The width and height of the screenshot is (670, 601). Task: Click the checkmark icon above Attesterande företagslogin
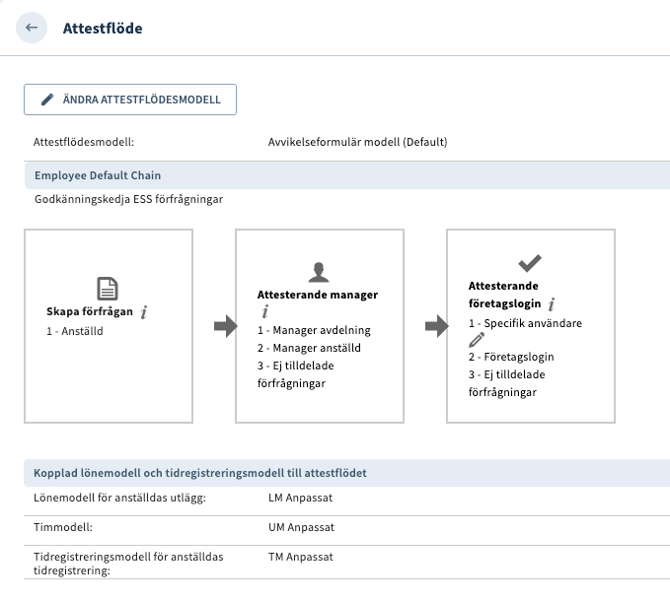click(530, 263)
